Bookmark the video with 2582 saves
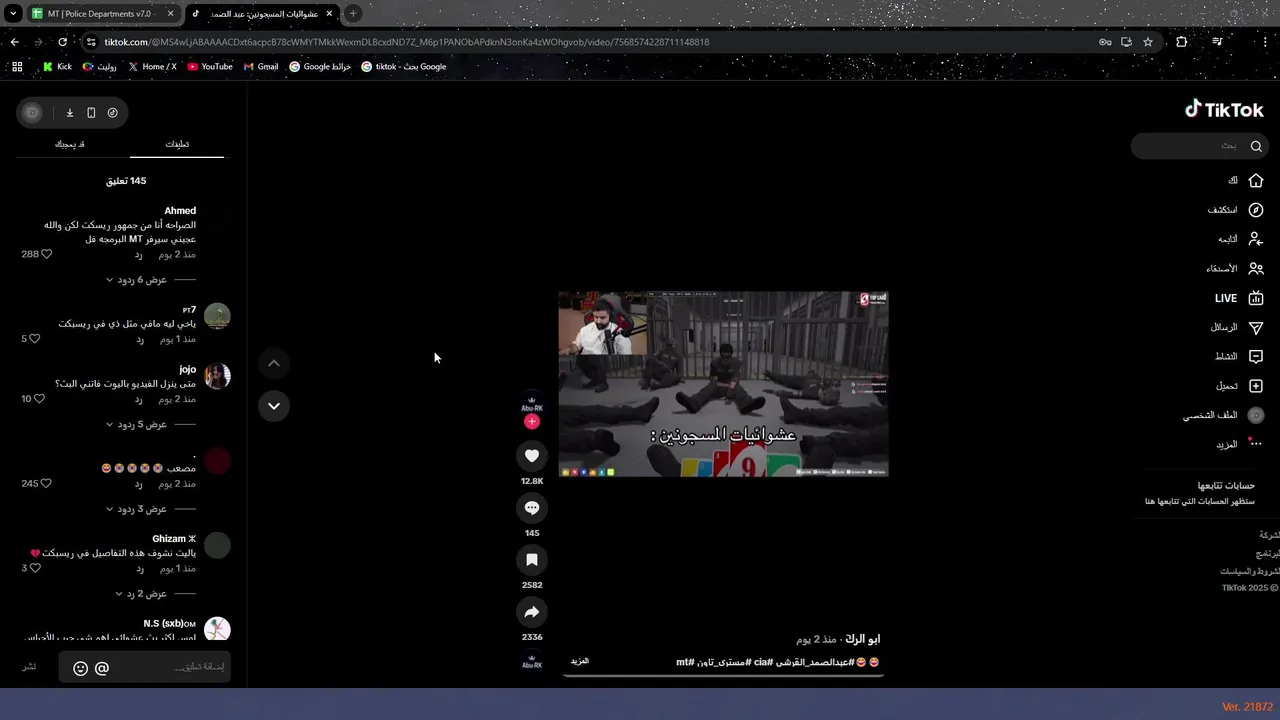1280x720 pixels. click(x=532, y=560)
